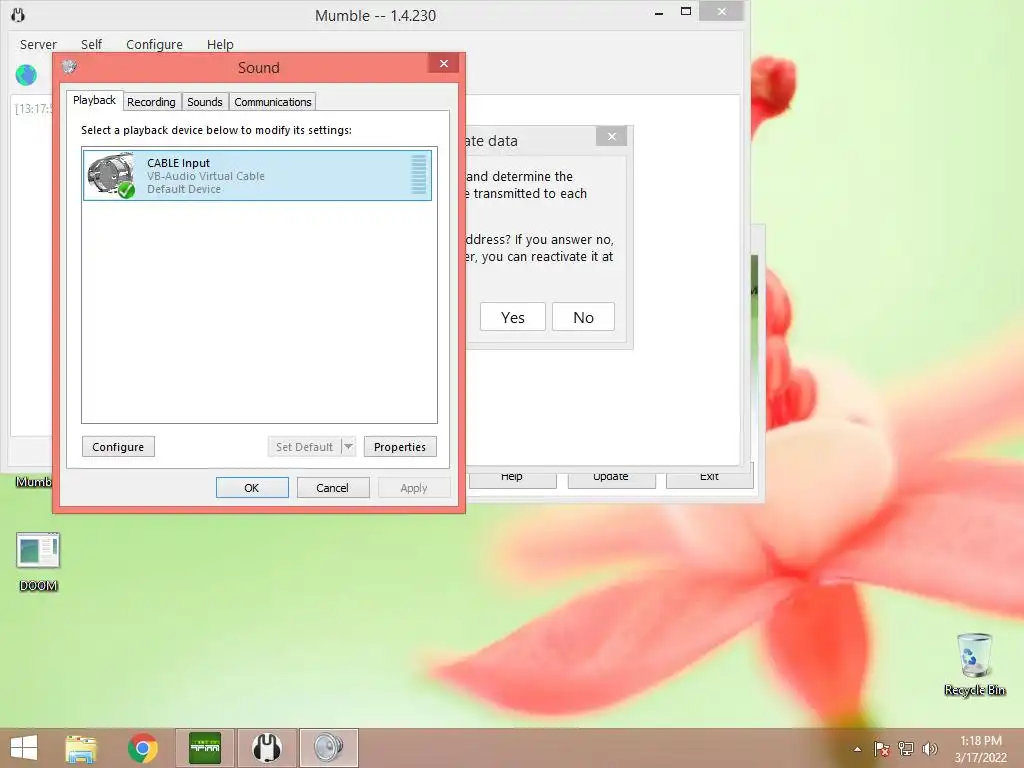Image resolution: width=1024 pixels, height=768 pixels.
Task: Select the Playback tab
Action: click(x=94, y=100)
